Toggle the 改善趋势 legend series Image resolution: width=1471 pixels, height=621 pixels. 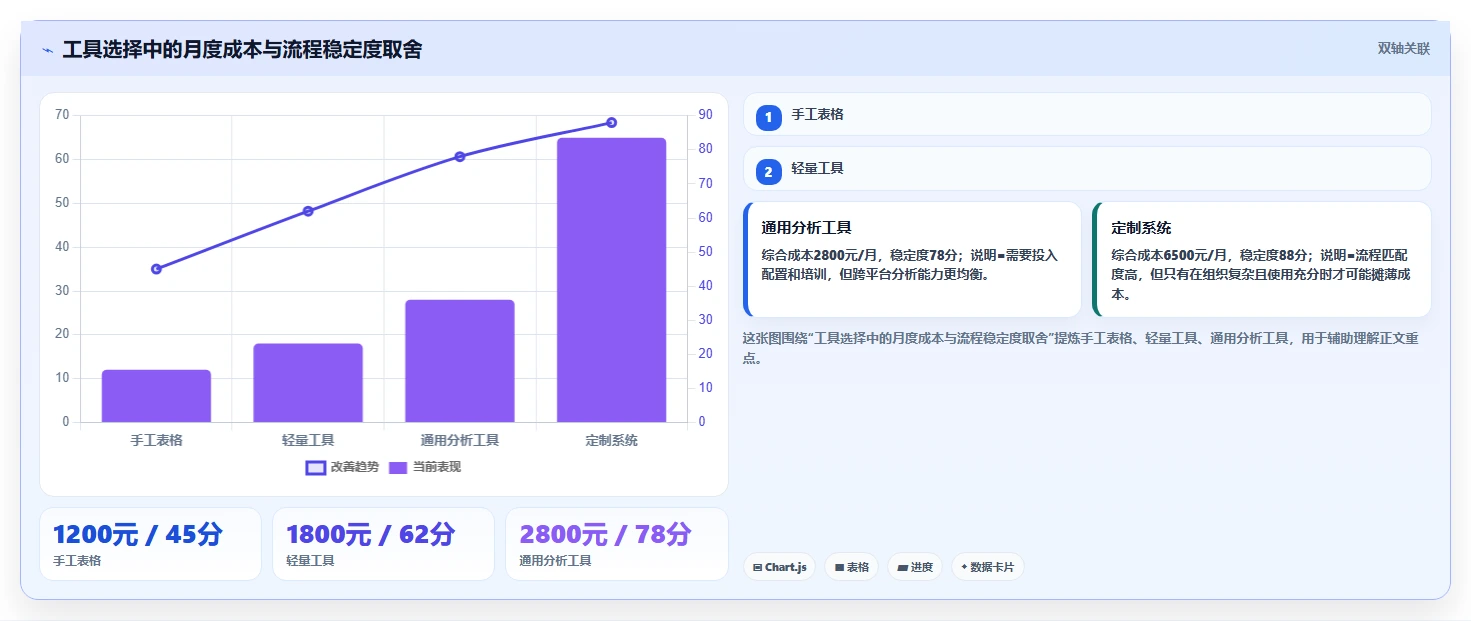coord(343,467)
